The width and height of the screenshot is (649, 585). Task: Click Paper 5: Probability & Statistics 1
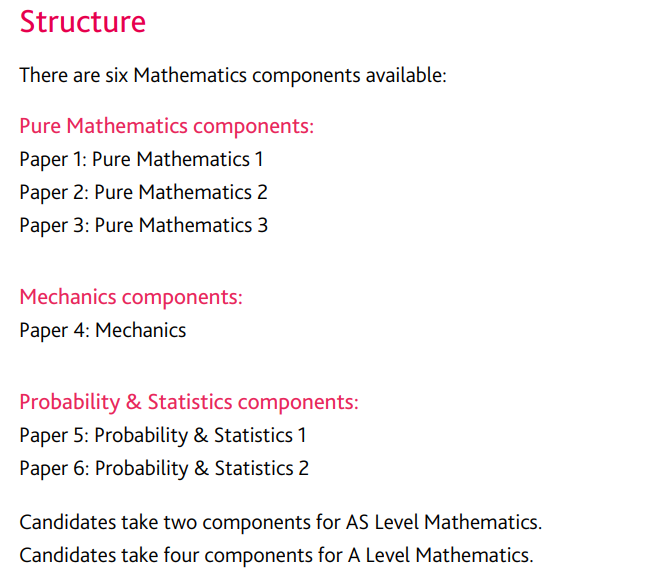[163, 436]
